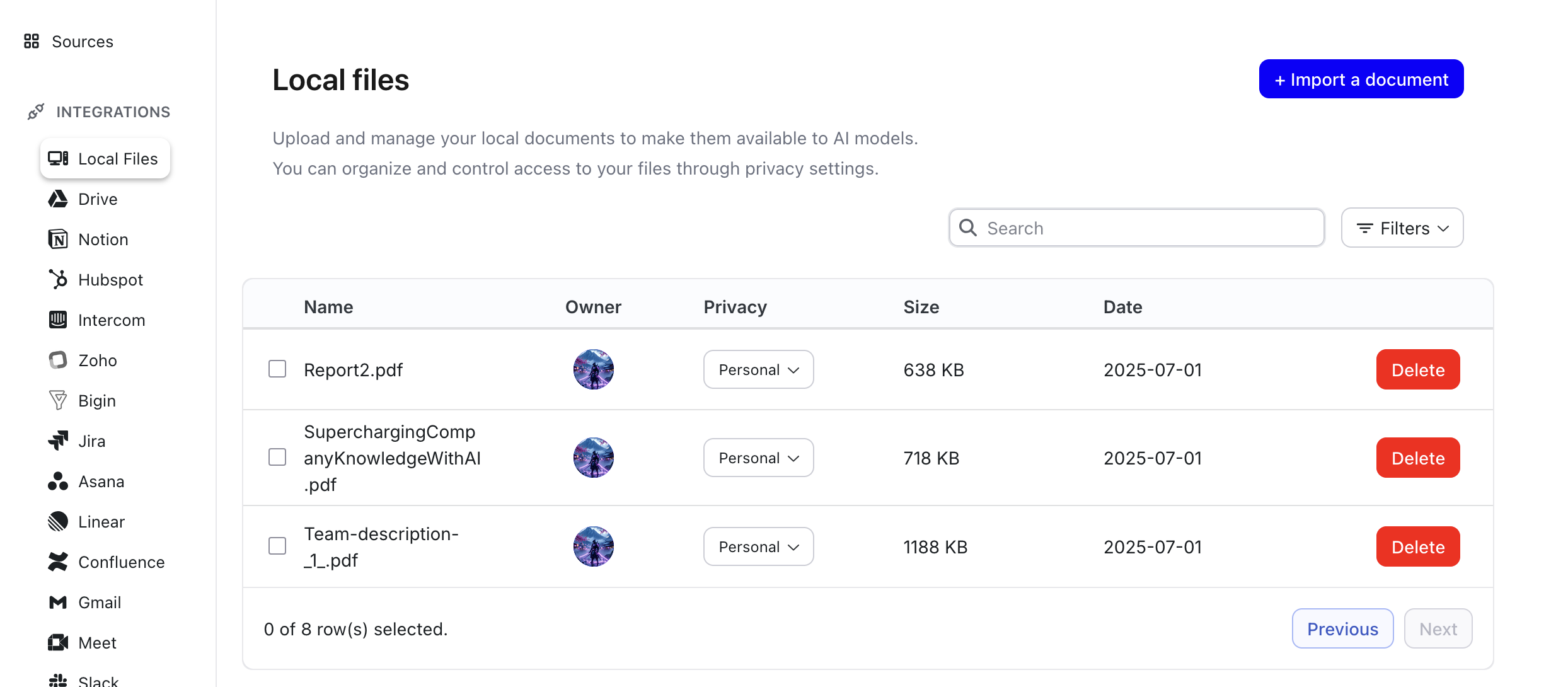1568x687 pixels.
Task: Click the Jira icon in sidebar
Action: coord(58,441)
